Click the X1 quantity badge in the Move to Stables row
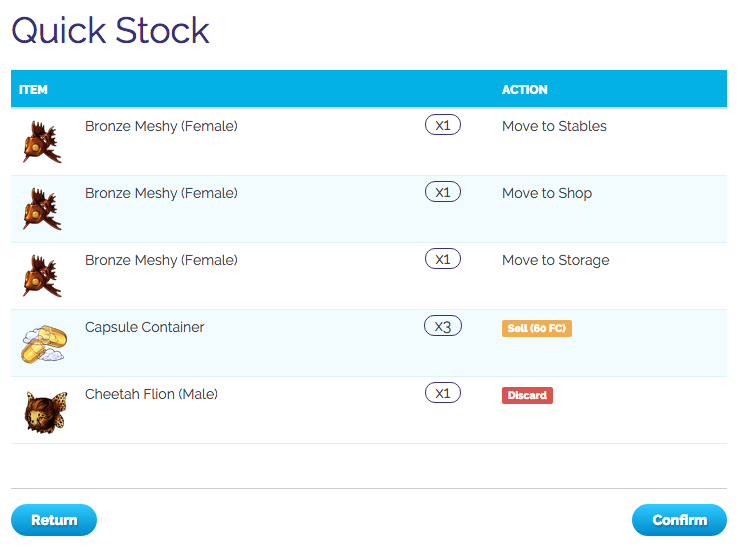Screen dimensions: 741x554 [443, 125]
